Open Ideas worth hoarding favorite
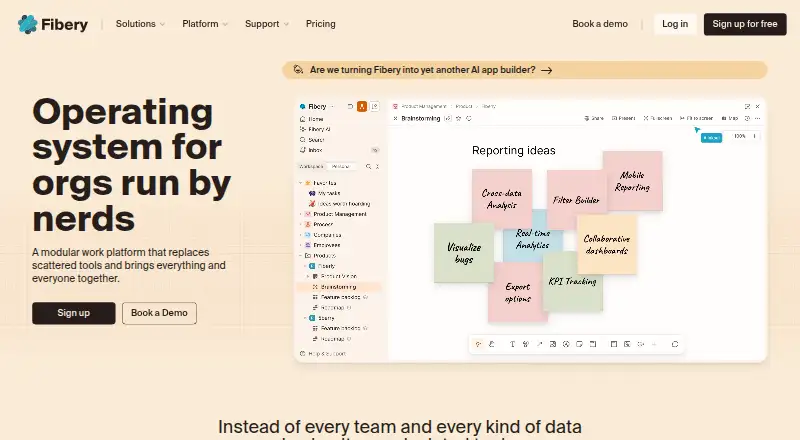800x440 pixels. [340, 204]
